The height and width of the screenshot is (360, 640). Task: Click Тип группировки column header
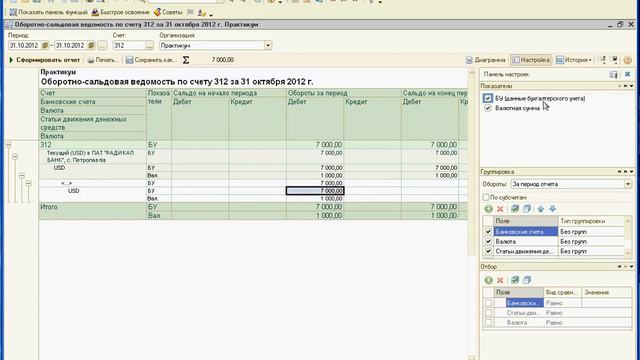click(591, 221)
